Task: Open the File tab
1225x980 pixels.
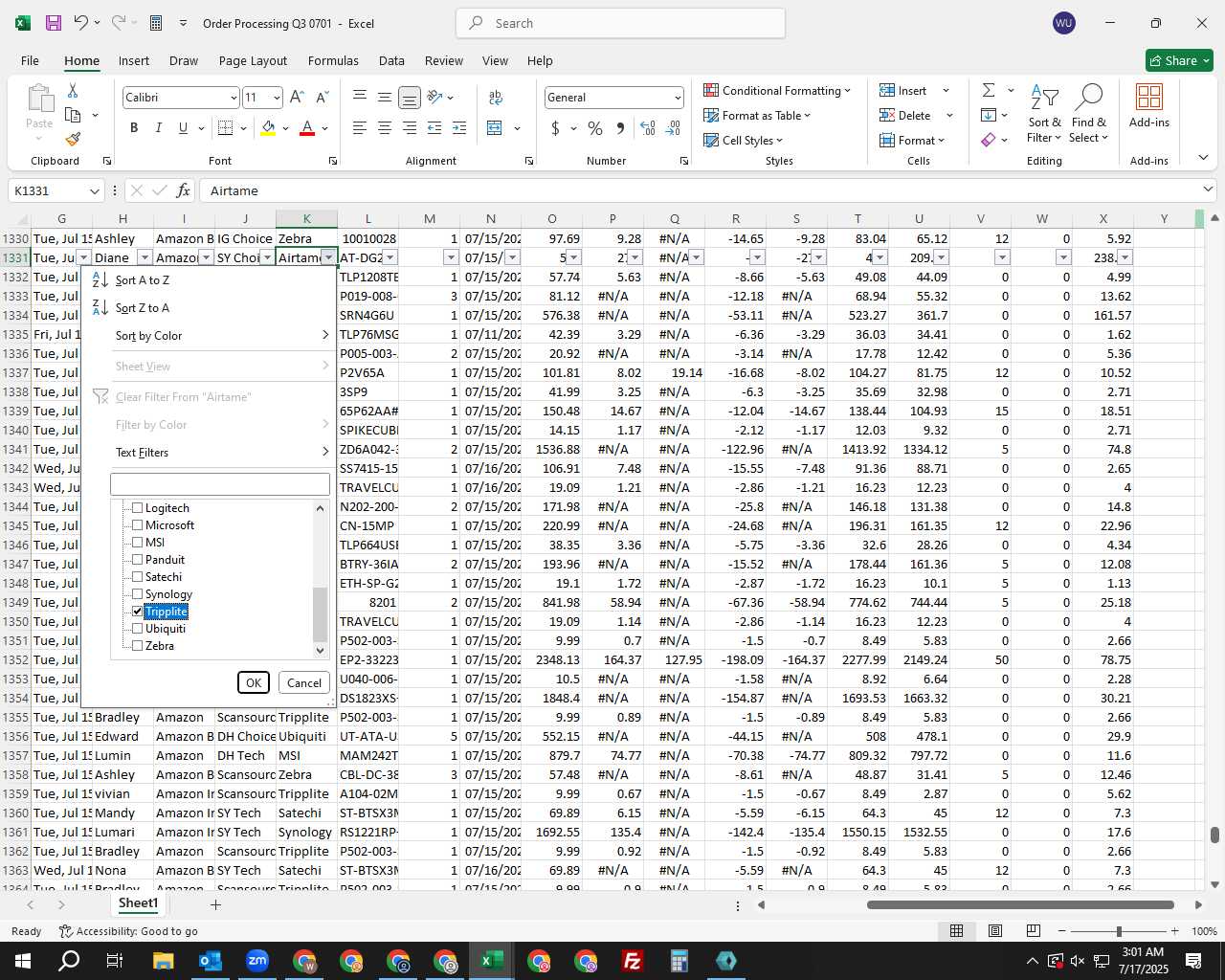Action: tap(30, 60)
